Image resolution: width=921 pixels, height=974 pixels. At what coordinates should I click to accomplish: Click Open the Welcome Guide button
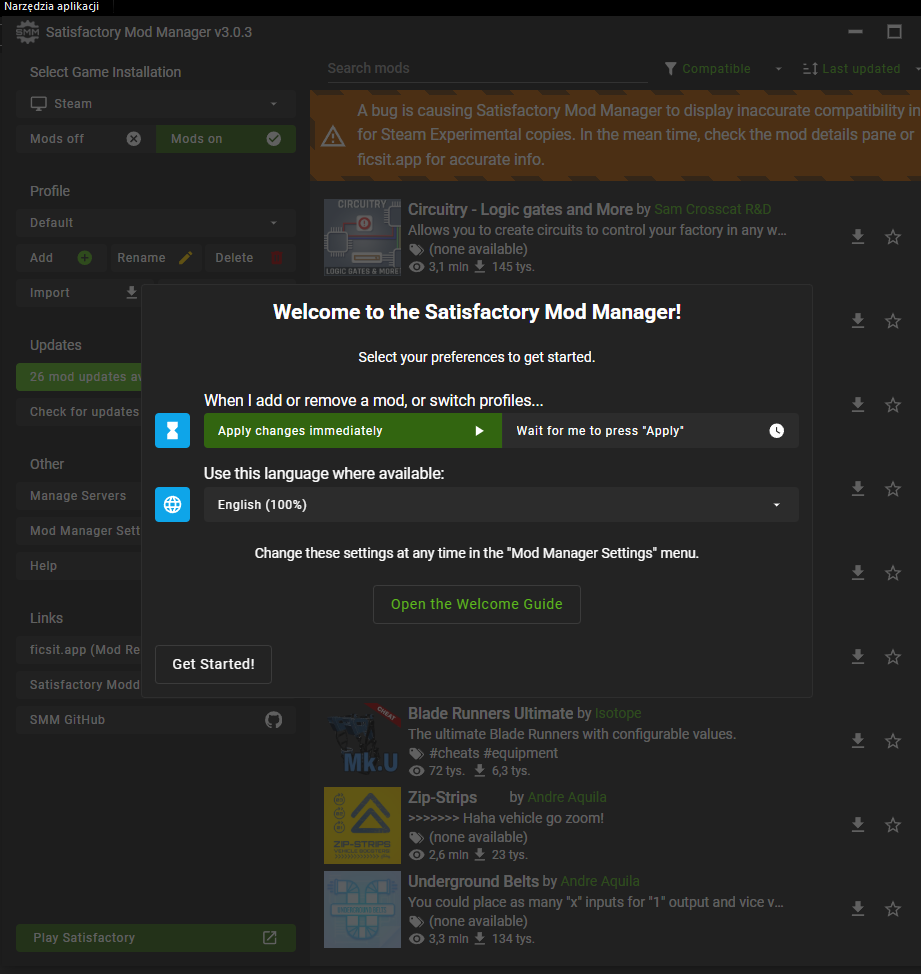point(477,604)
